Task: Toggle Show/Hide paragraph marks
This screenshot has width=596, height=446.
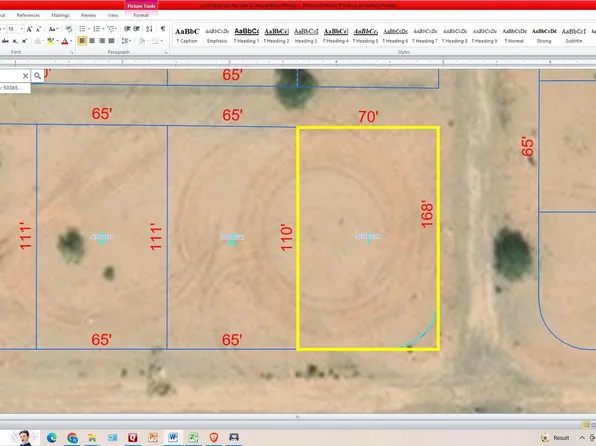Action: point(163,29)
